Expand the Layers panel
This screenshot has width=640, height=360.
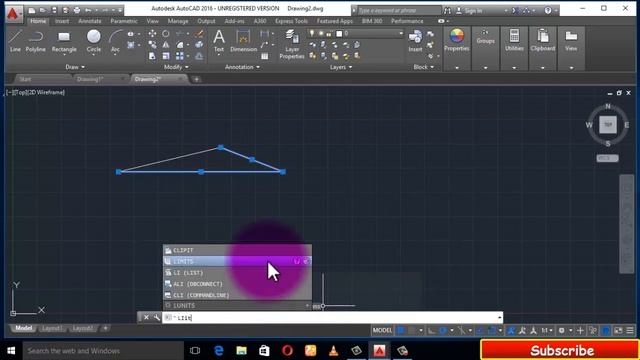(x=341, y=67)
